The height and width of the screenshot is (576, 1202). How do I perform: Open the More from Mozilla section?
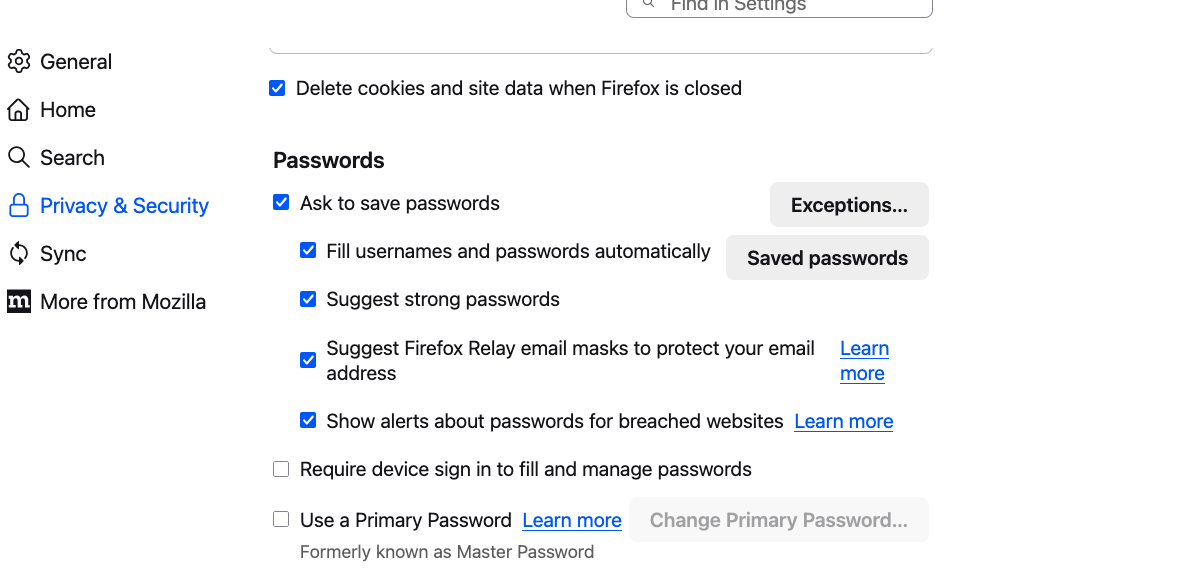point(122,302)
